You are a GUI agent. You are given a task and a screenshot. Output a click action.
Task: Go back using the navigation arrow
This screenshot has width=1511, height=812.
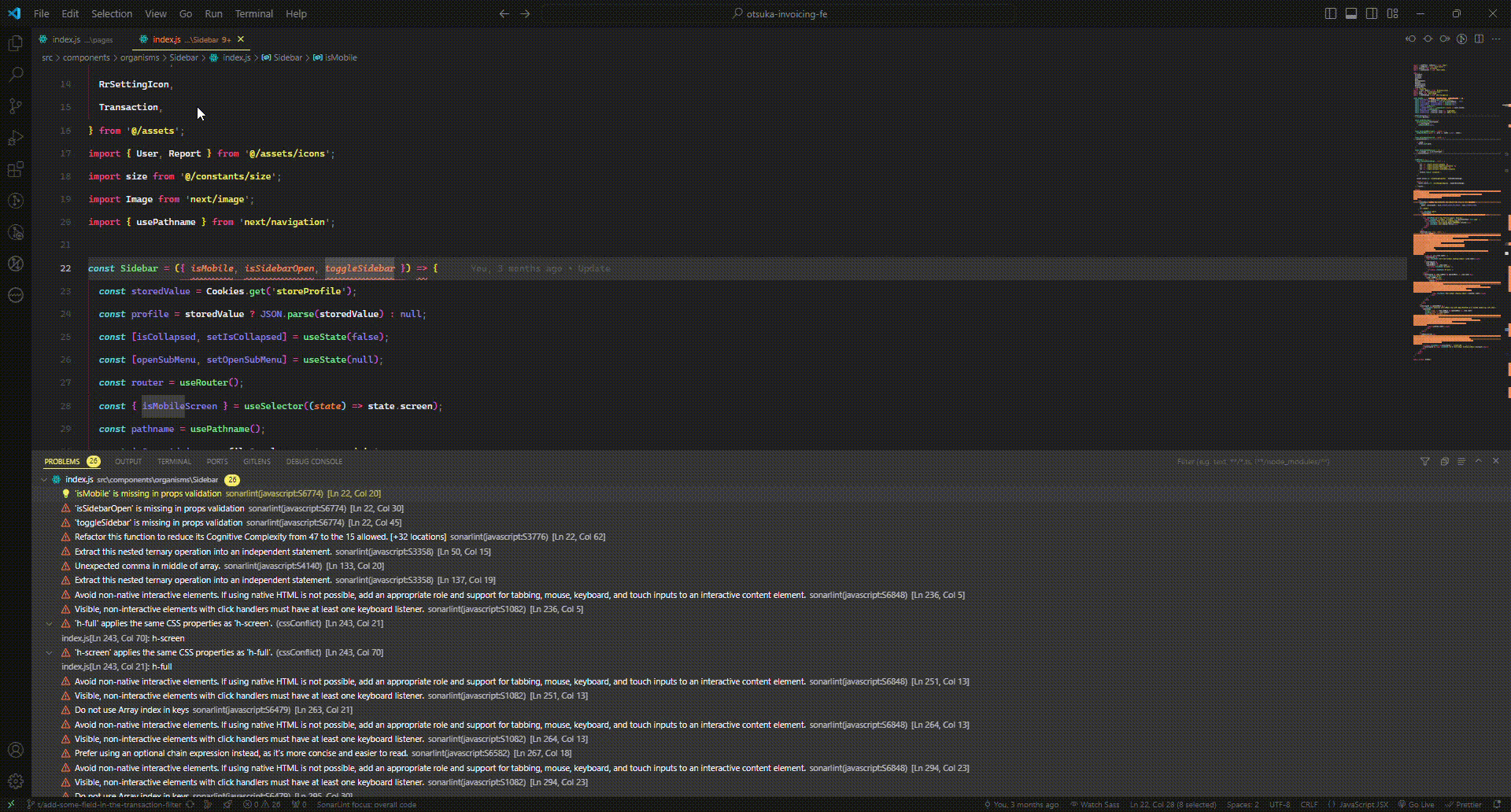pos(504,13)
